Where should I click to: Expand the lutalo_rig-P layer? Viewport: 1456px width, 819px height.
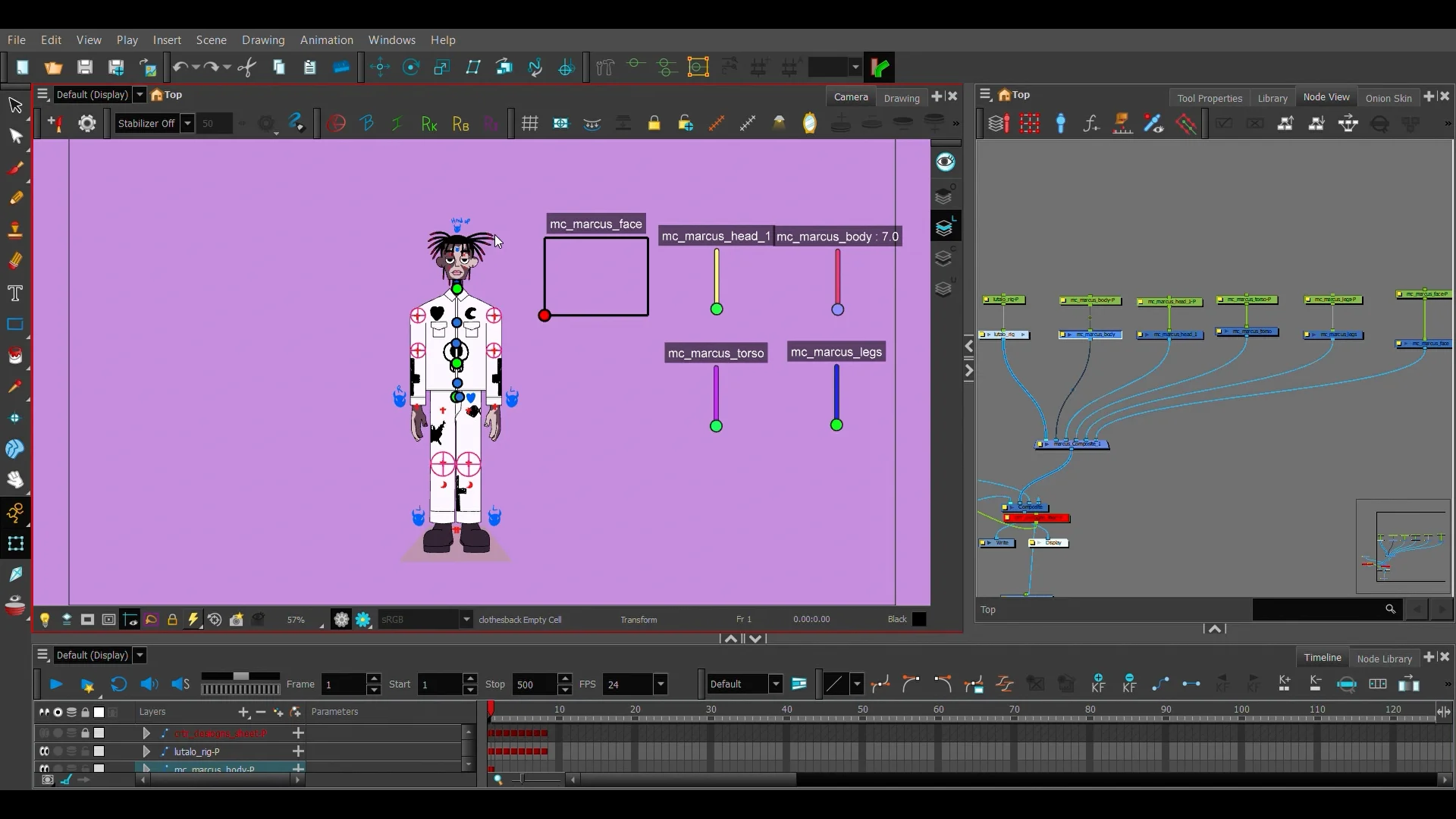pos(146,752)
